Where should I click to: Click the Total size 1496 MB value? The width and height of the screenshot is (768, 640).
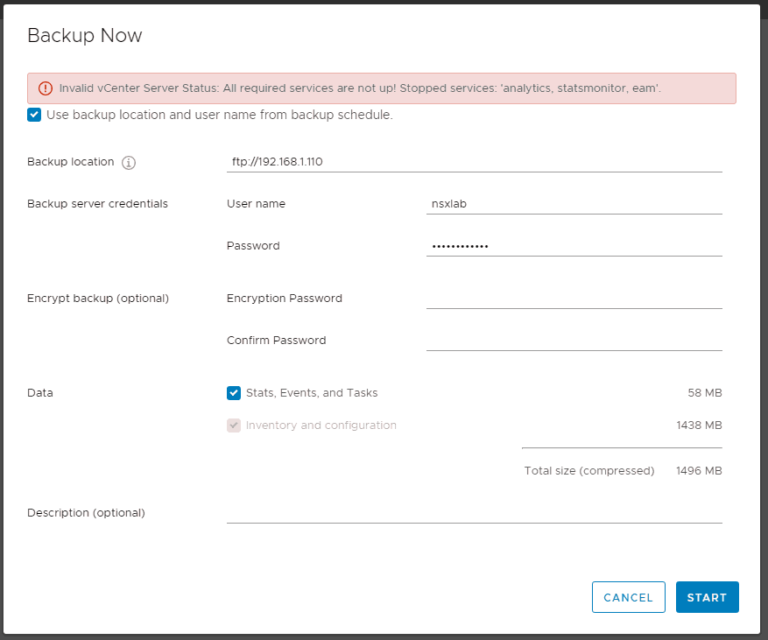coord(699,470)
